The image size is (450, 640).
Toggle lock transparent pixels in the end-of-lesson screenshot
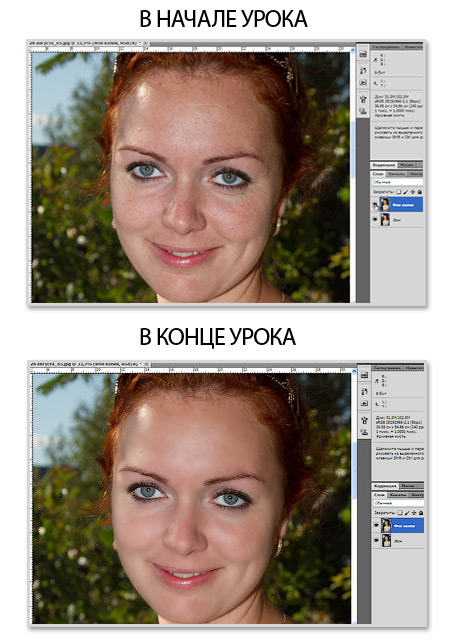tap(400, 513)
